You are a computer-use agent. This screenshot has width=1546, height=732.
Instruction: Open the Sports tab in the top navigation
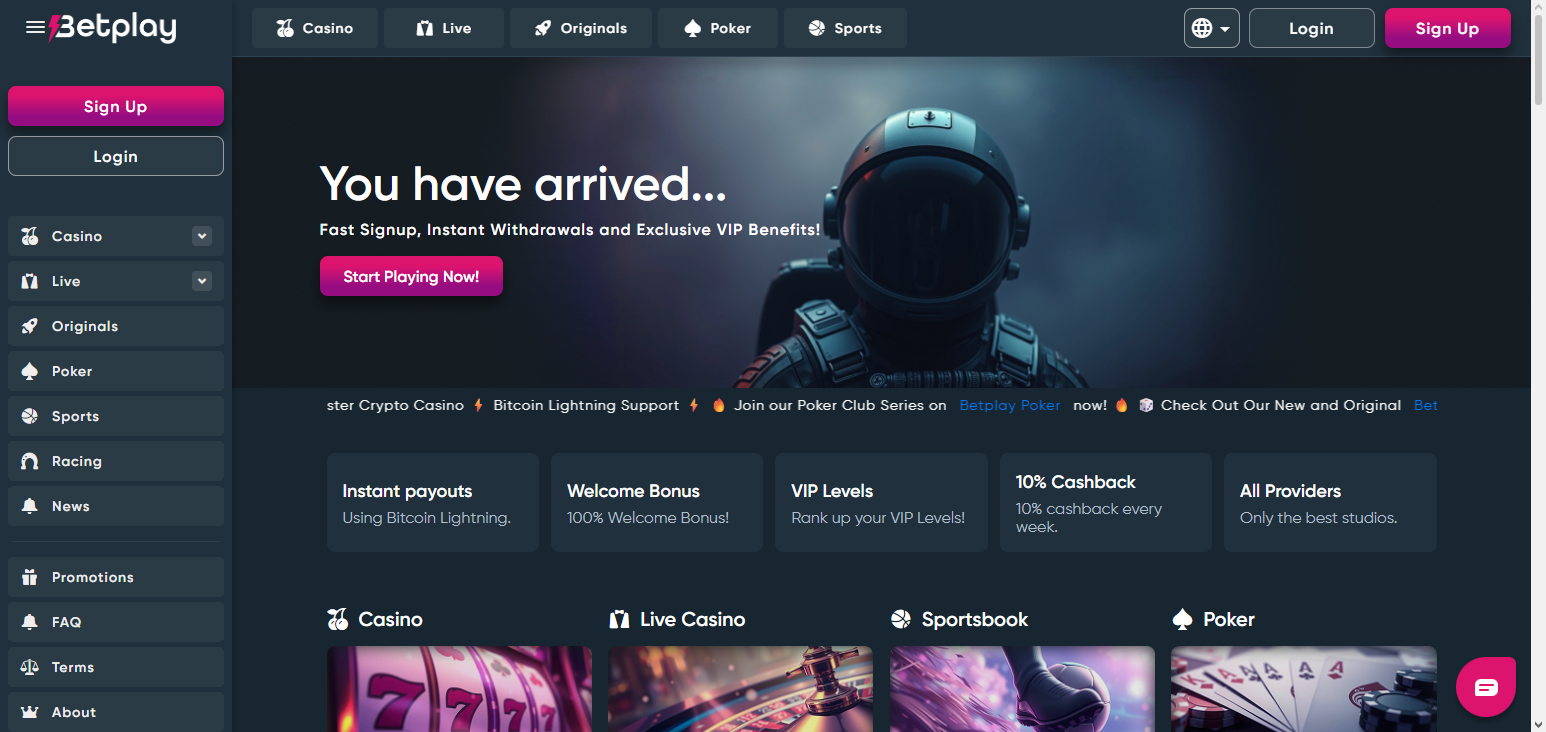(x=845, y=28)
